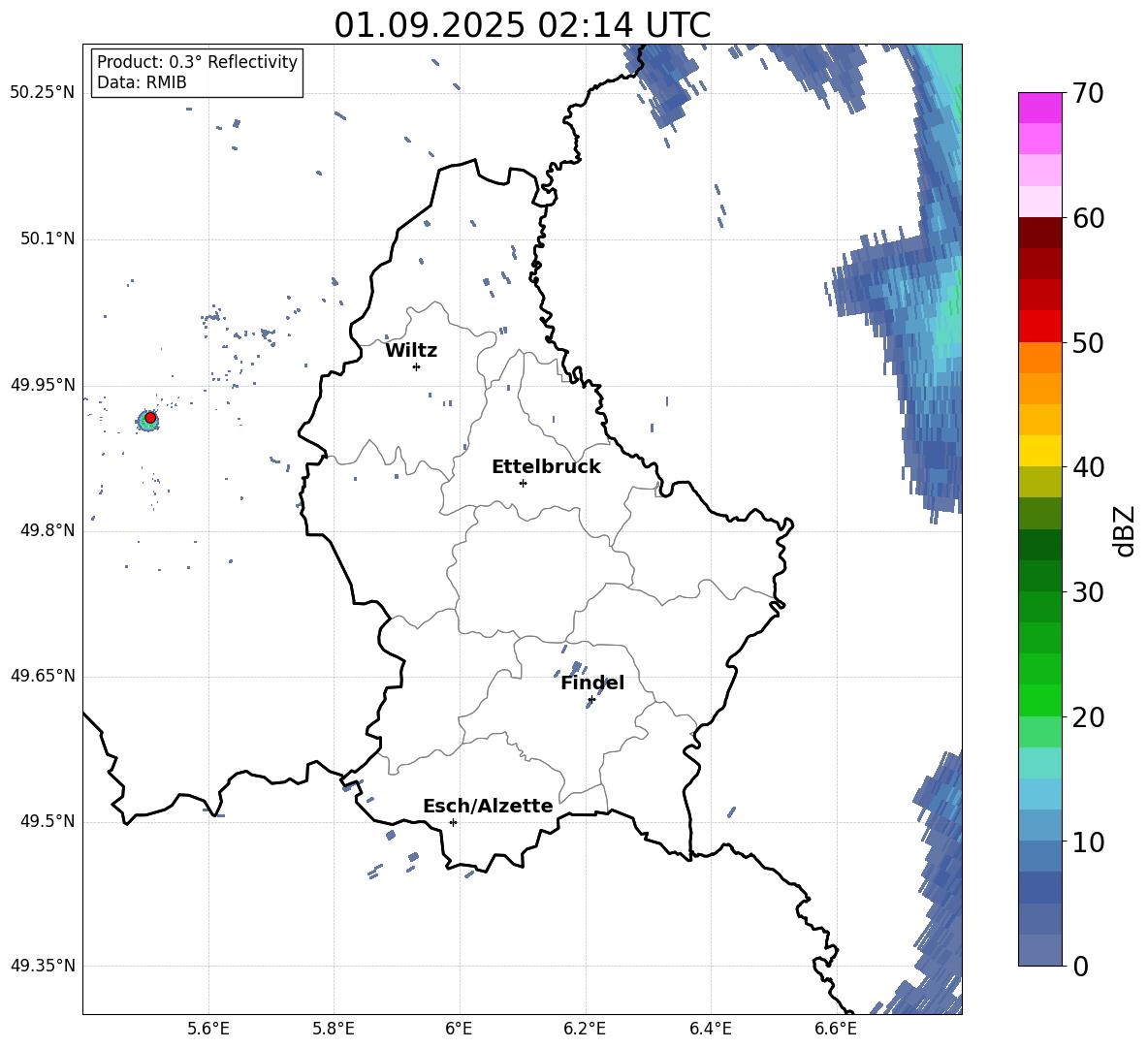Click the 49.95°N latitude label
Image resolution: width=1148 pixels, height=1048 pixels.
[43, 384]
